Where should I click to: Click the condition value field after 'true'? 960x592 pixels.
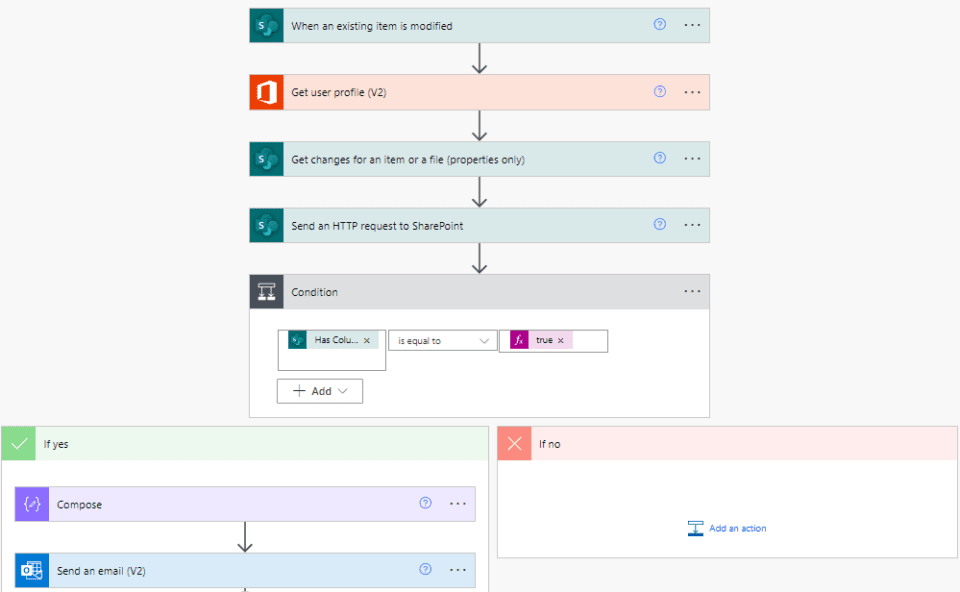point(590,341)
